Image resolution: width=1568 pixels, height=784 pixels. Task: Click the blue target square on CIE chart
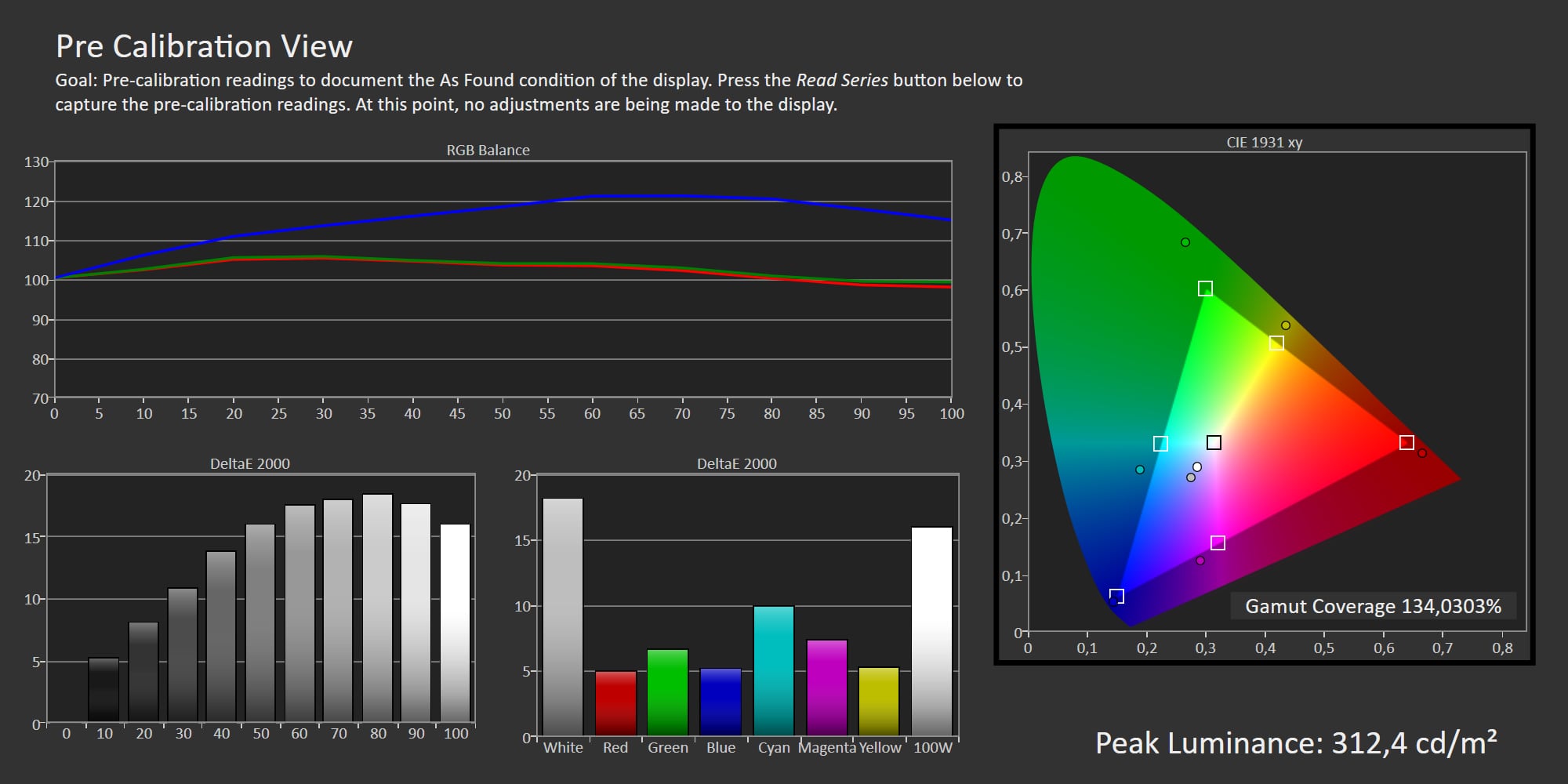click(1116, 596)
